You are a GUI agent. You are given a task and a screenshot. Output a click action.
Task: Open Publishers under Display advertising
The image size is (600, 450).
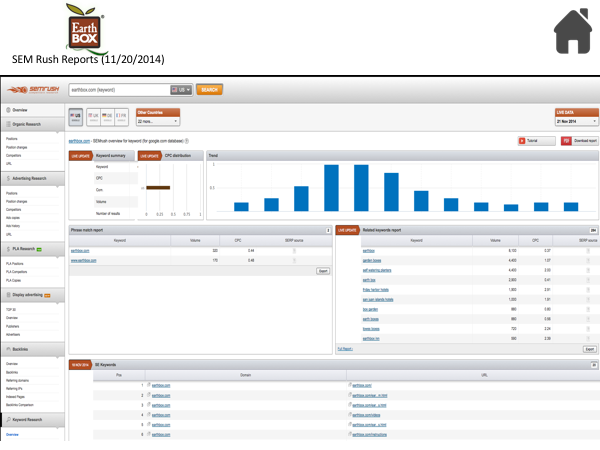click(x=13, y=327)
